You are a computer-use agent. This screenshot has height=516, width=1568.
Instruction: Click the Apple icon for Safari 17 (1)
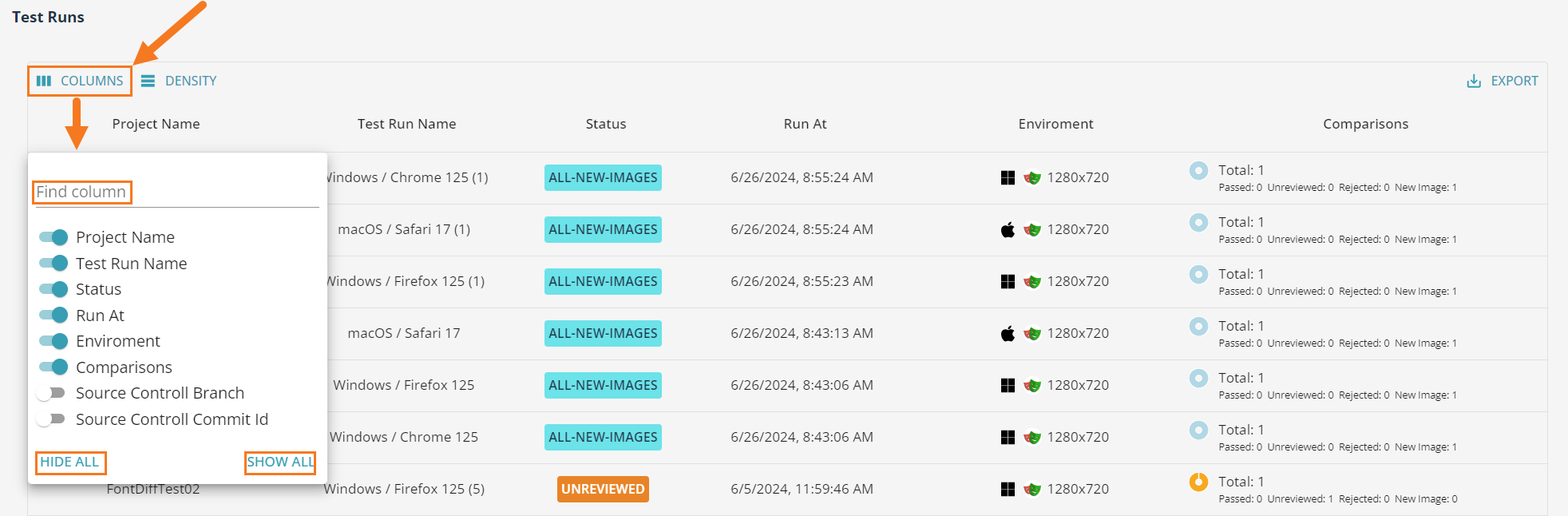[1008, 230]
